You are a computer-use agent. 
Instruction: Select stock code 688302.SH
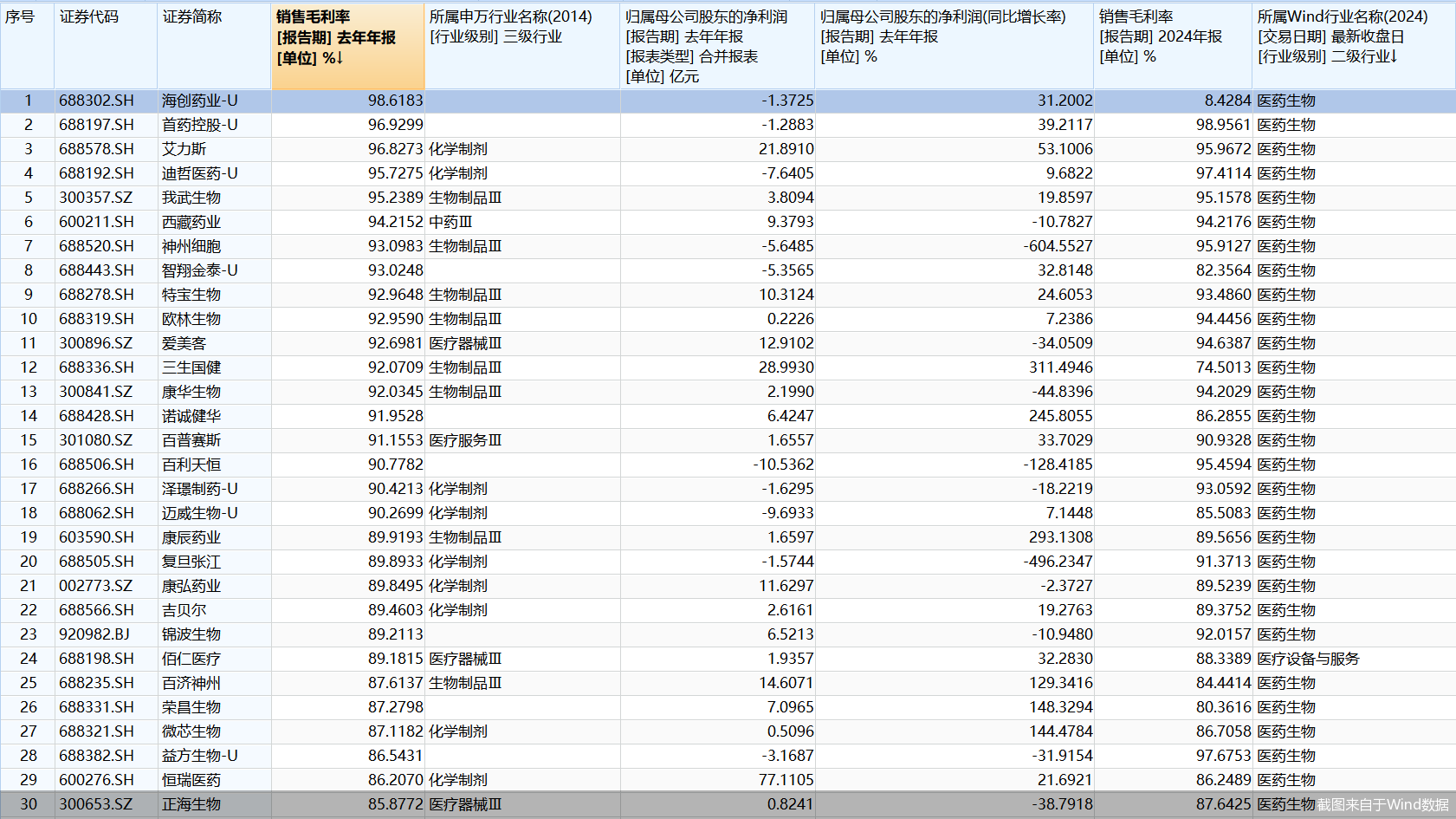[x=96, y=101]
